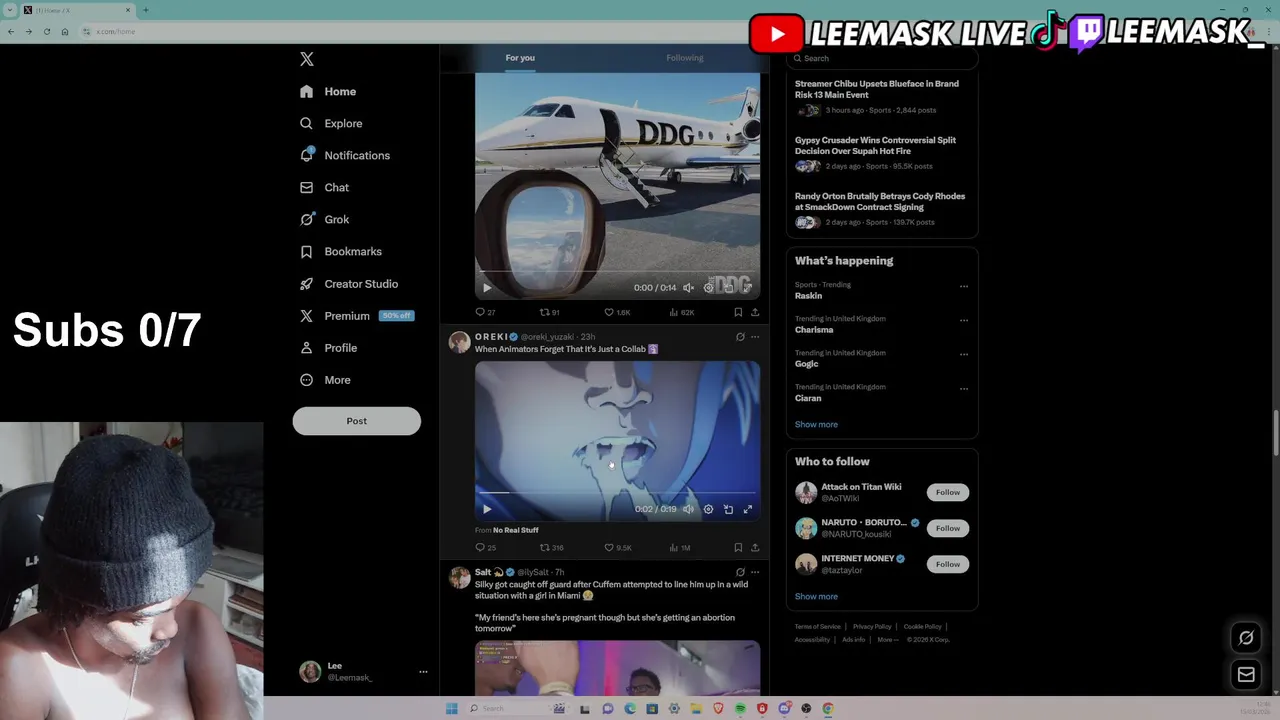Reload the browser page
The width and height of the screenshot is (1280, 720).
46,31
